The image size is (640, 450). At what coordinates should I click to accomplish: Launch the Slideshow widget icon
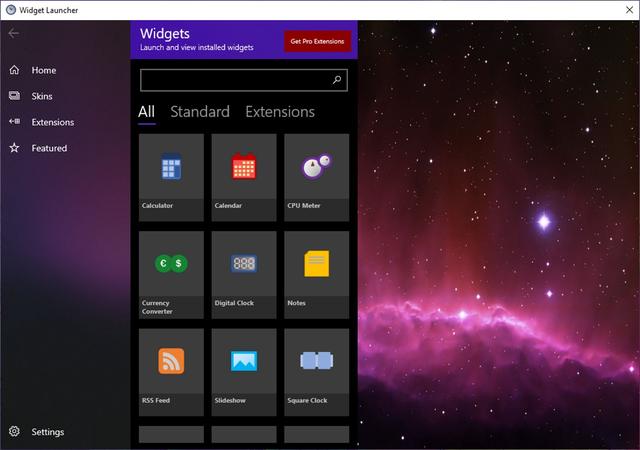point(244,361)
